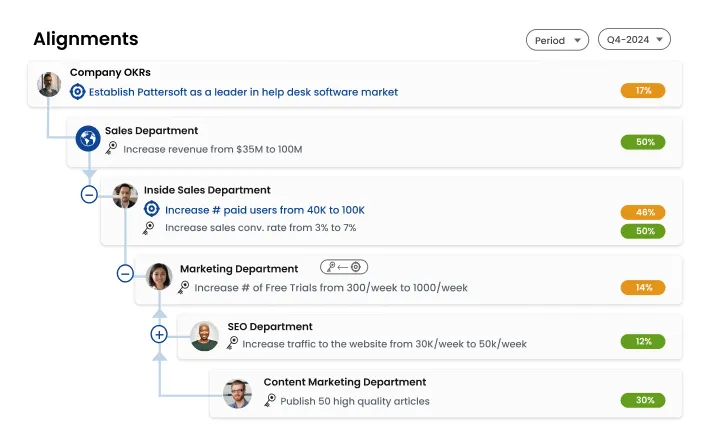Open Increase # paid users objective link
Viewport: 710px width, 445px height.
point(265,210)
